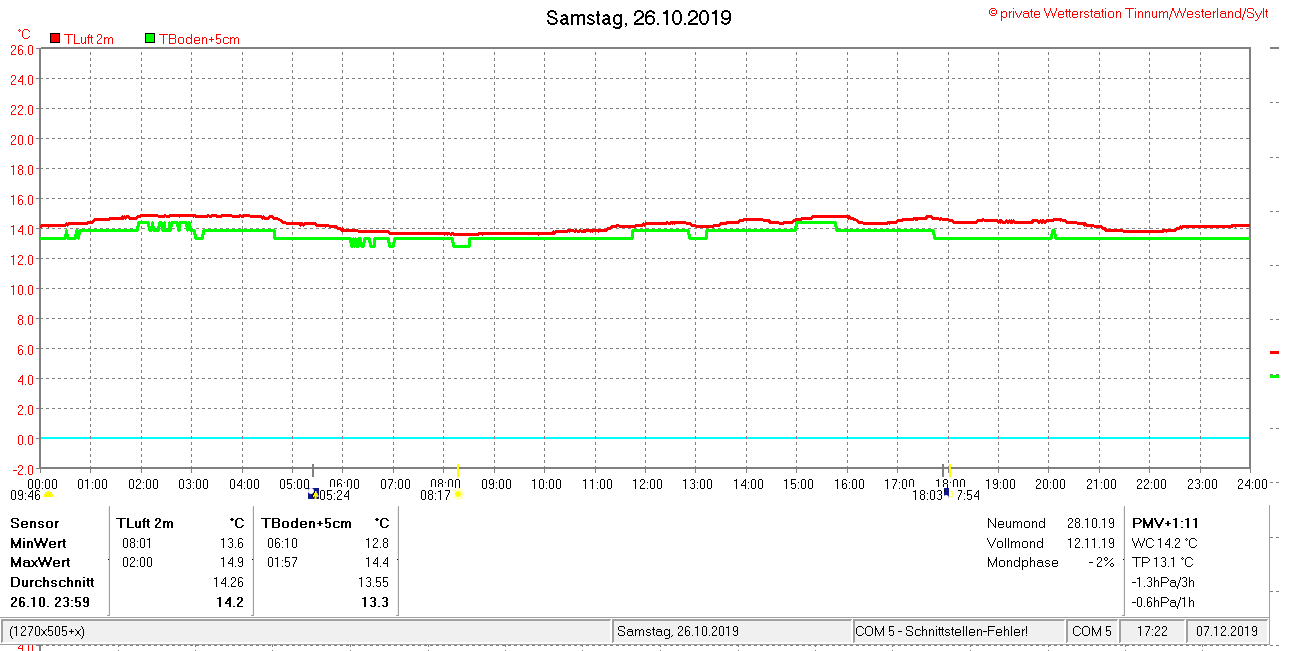Click the PMV+1:11 value in info panel
The height and width of the screenshot is (651, 1310).
coord(1165,523)
